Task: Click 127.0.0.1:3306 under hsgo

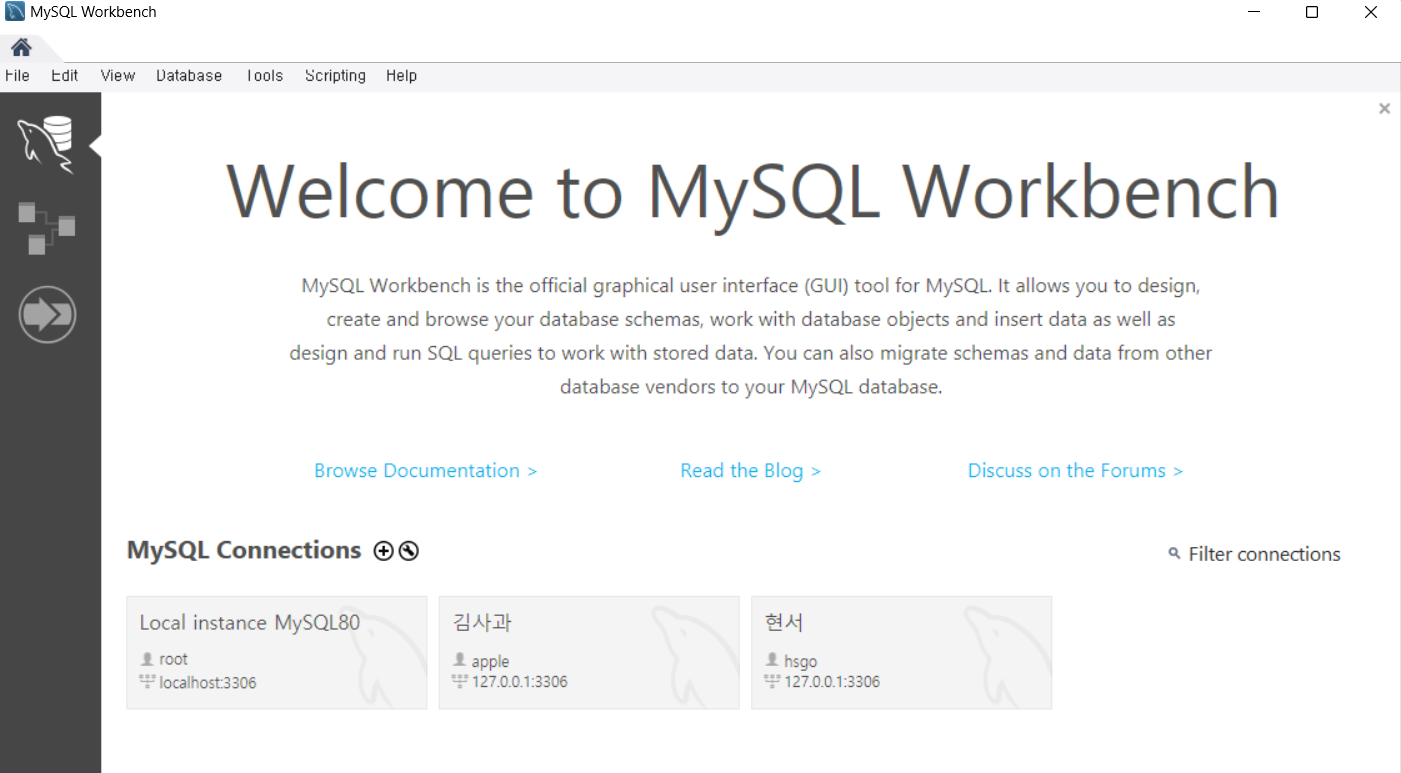Action: [832, 682]
